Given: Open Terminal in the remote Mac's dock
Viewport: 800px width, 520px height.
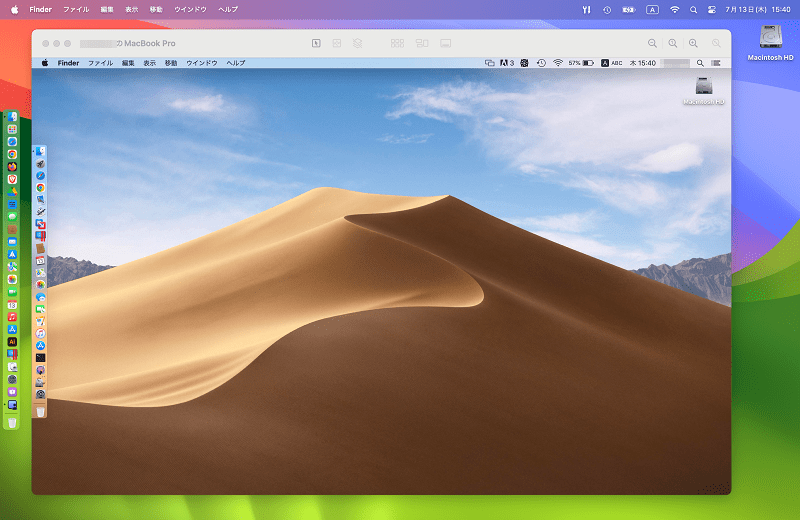Looking at the screenshot, I should 40,358.
